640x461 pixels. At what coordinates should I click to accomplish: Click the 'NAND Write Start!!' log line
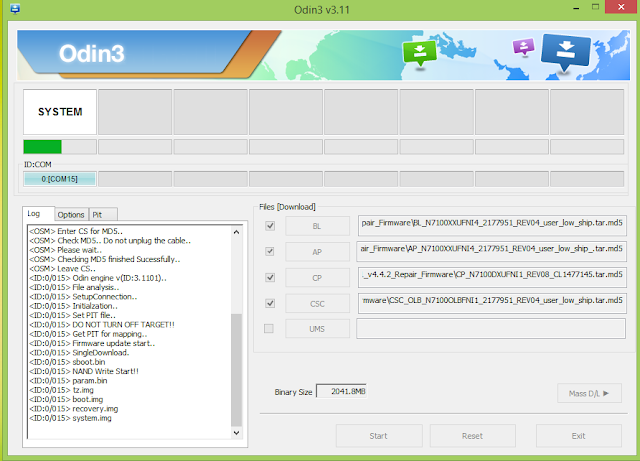pyautogui.click(x=84, y=371)
